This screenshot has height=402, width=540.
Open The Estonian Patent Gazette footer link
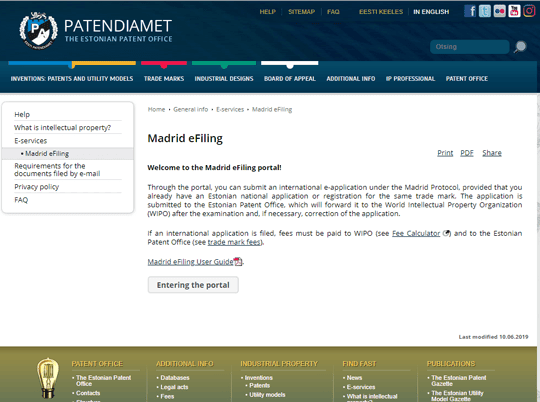(x=458, y=381)
